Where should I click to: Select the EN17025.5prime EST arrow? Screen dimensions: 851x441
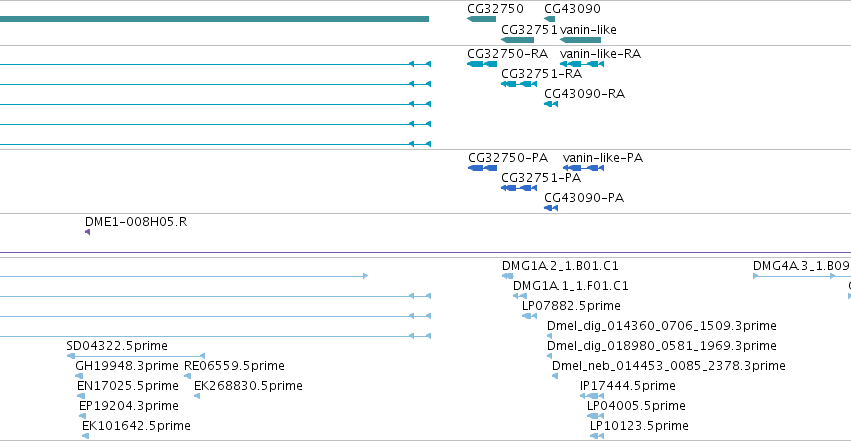(81, 397)
